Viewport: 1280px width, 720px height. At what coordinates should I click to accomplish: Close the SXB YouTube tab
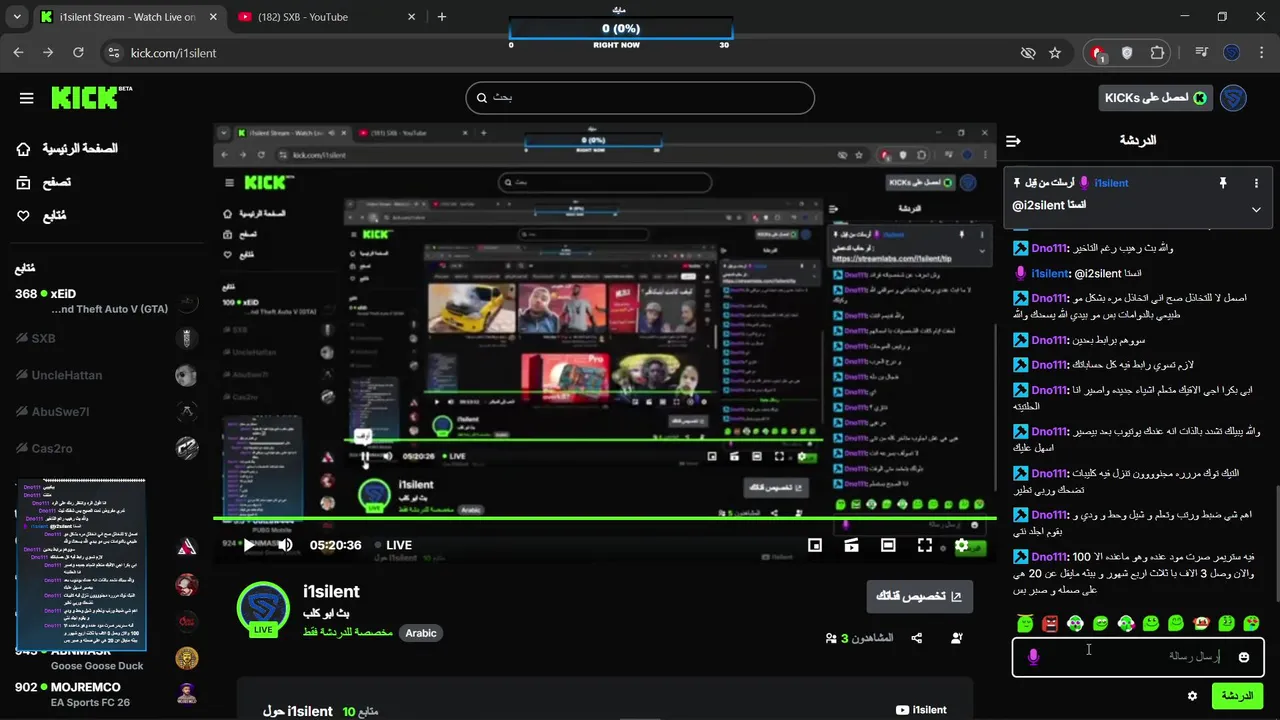click(413, 17)
